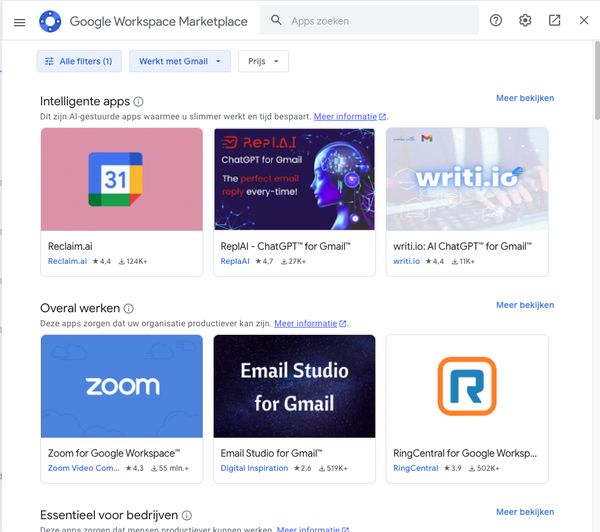Click Zoom for Google Workspace title
600x532 pixels.
114,454
